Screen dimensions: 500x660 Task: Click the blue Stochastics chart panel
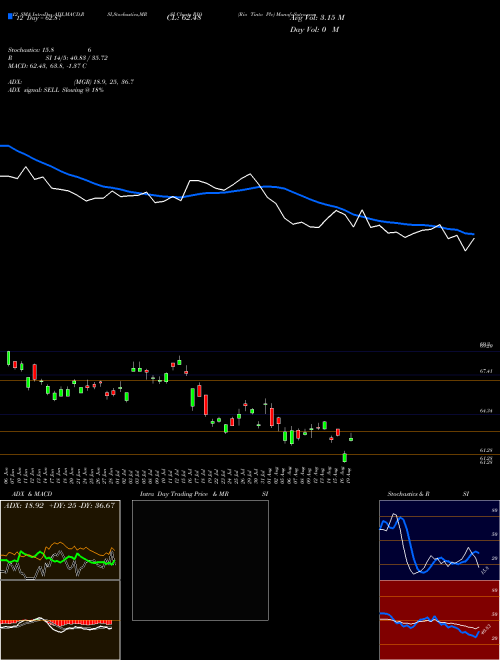[439, 540]
